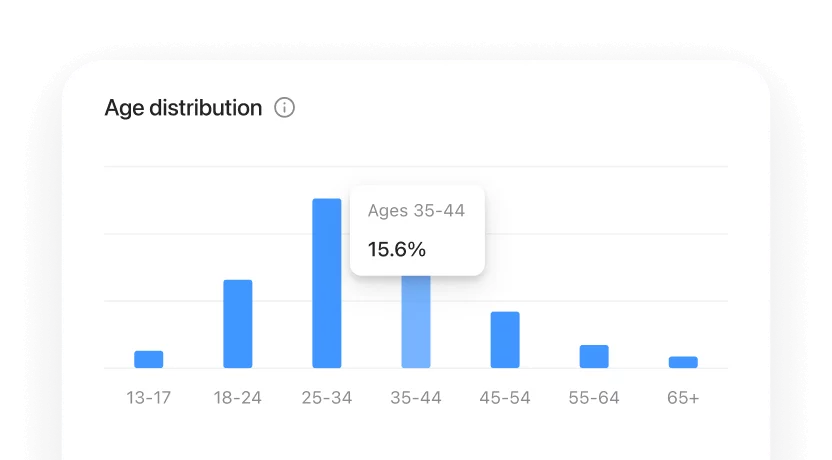Select the 35-44 axis label

(x=416, y=398)
